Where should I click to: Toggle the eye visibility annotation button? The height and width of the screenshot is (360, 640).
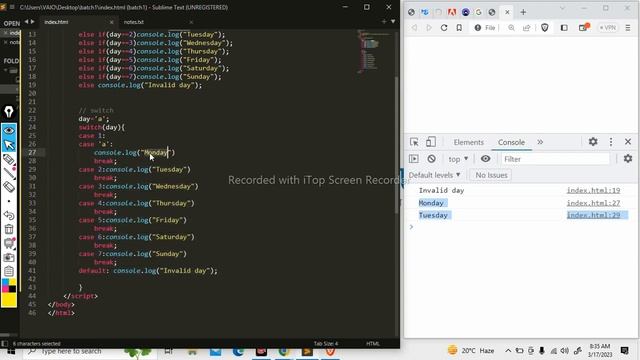tap(9, 130)
